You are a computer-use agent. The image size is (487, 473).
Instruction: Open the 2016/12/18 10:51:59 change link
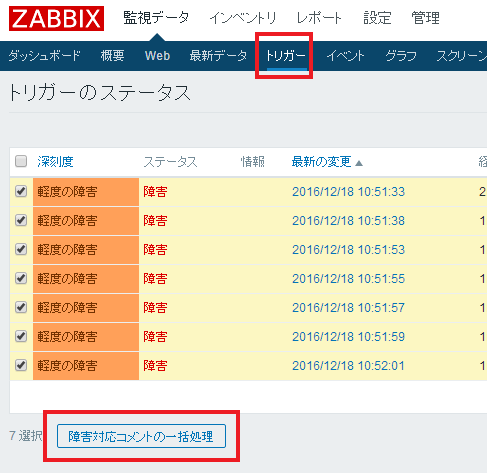[348, 337]
